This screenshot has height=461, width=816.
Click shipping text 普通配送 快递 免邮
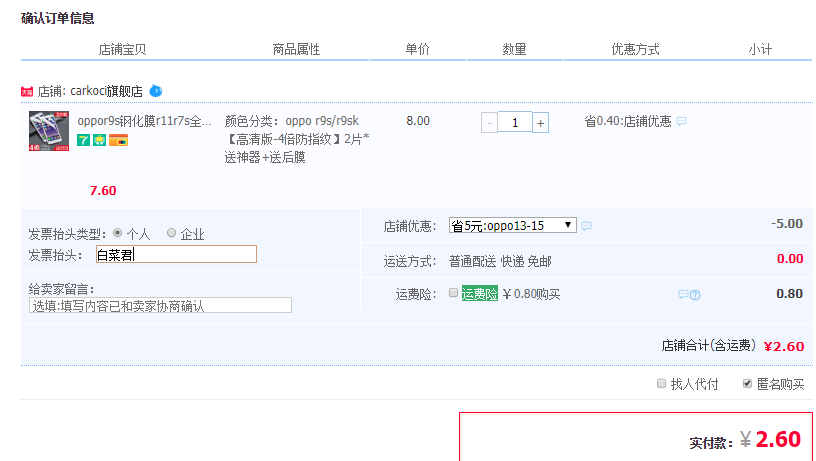click(x=500, y=261)
